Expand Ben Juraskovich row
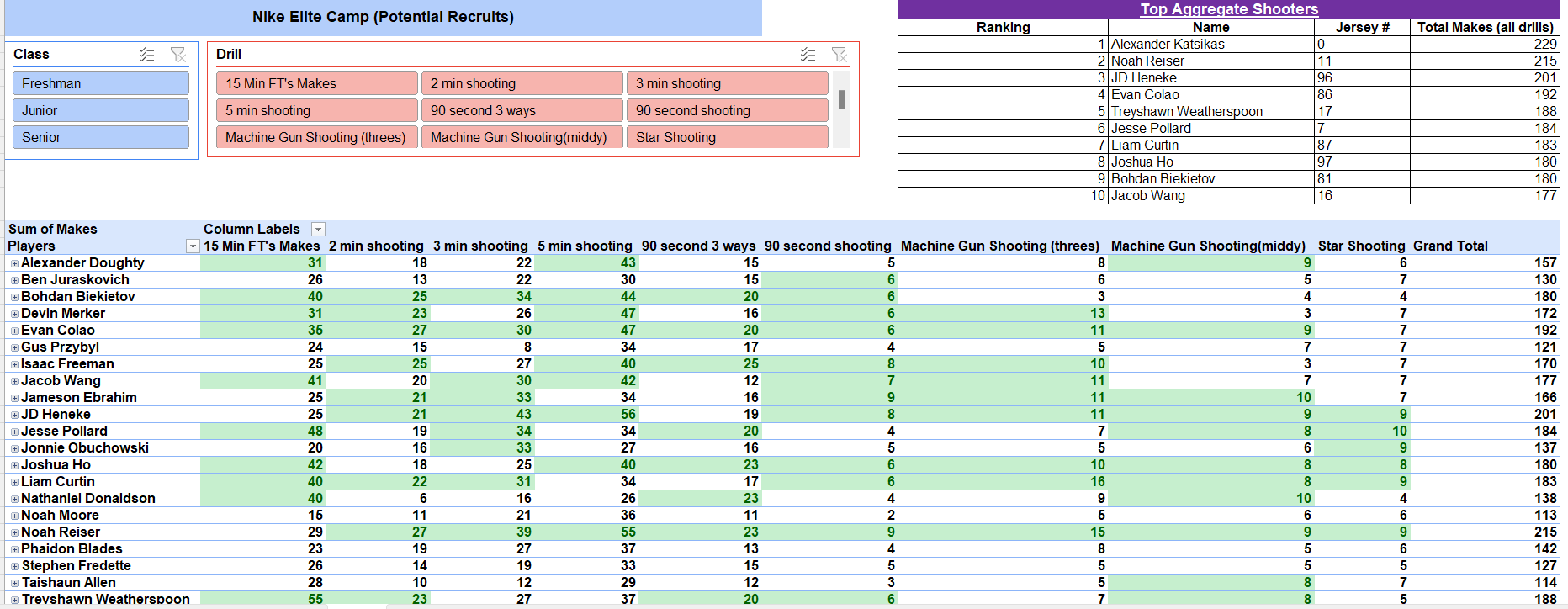The height and width of the screenshot is (609, 1568). [x=14, y=280]
